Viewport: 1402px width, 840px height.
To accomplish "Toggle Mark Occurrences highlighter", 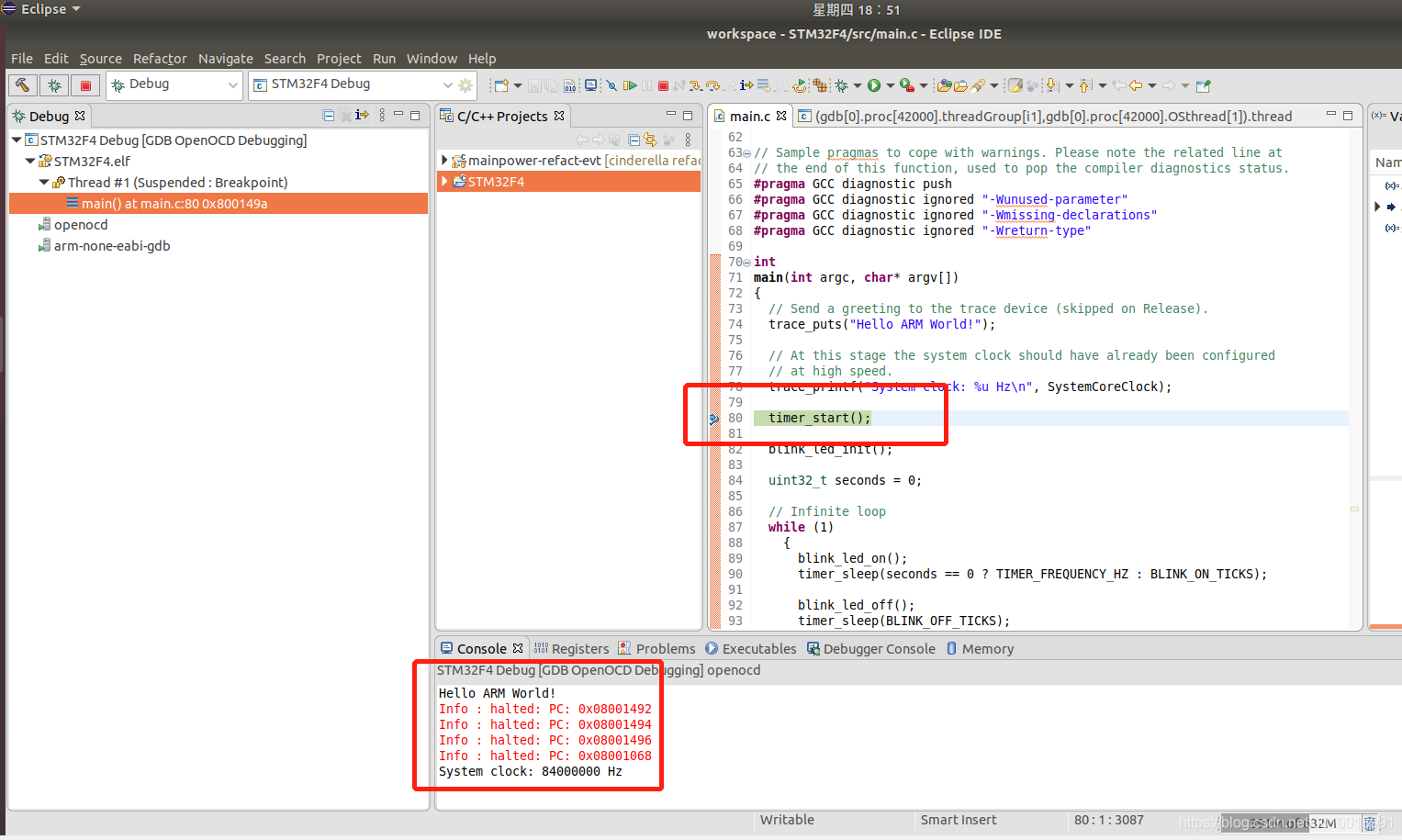I will coord(1015,85).
